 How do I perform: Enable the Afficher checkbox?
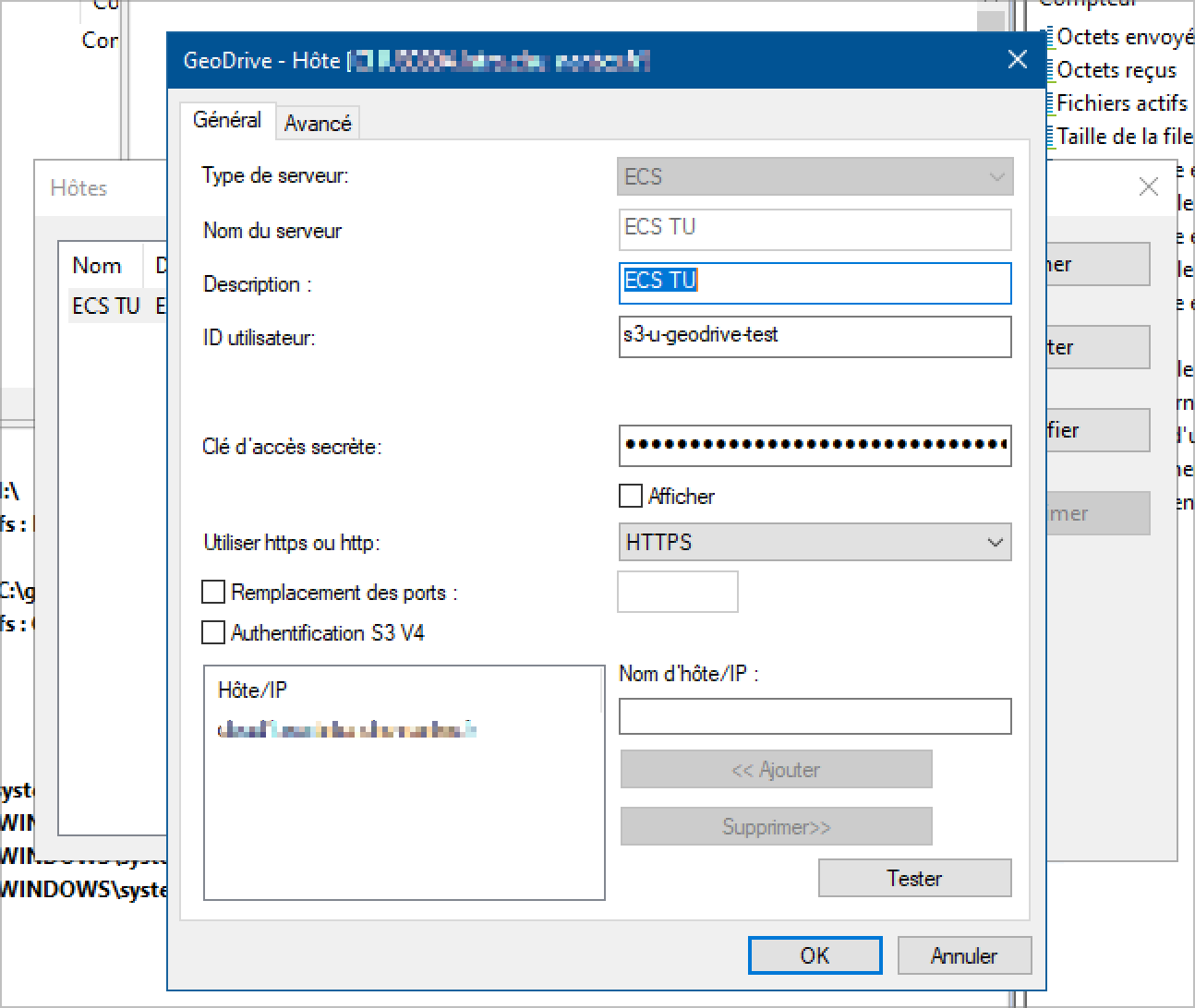pyautogui.click(x=631, y=497)
